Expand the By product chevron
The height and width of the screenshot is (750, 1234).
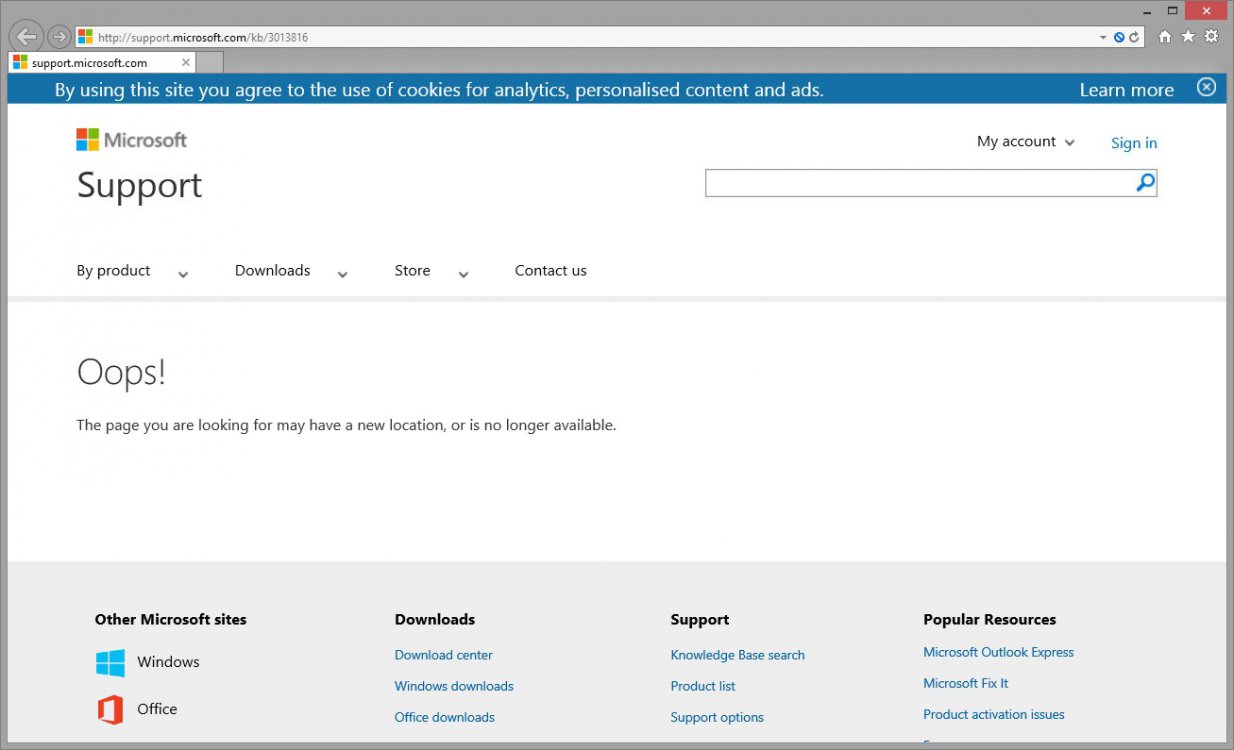click(x=183, y=274)
